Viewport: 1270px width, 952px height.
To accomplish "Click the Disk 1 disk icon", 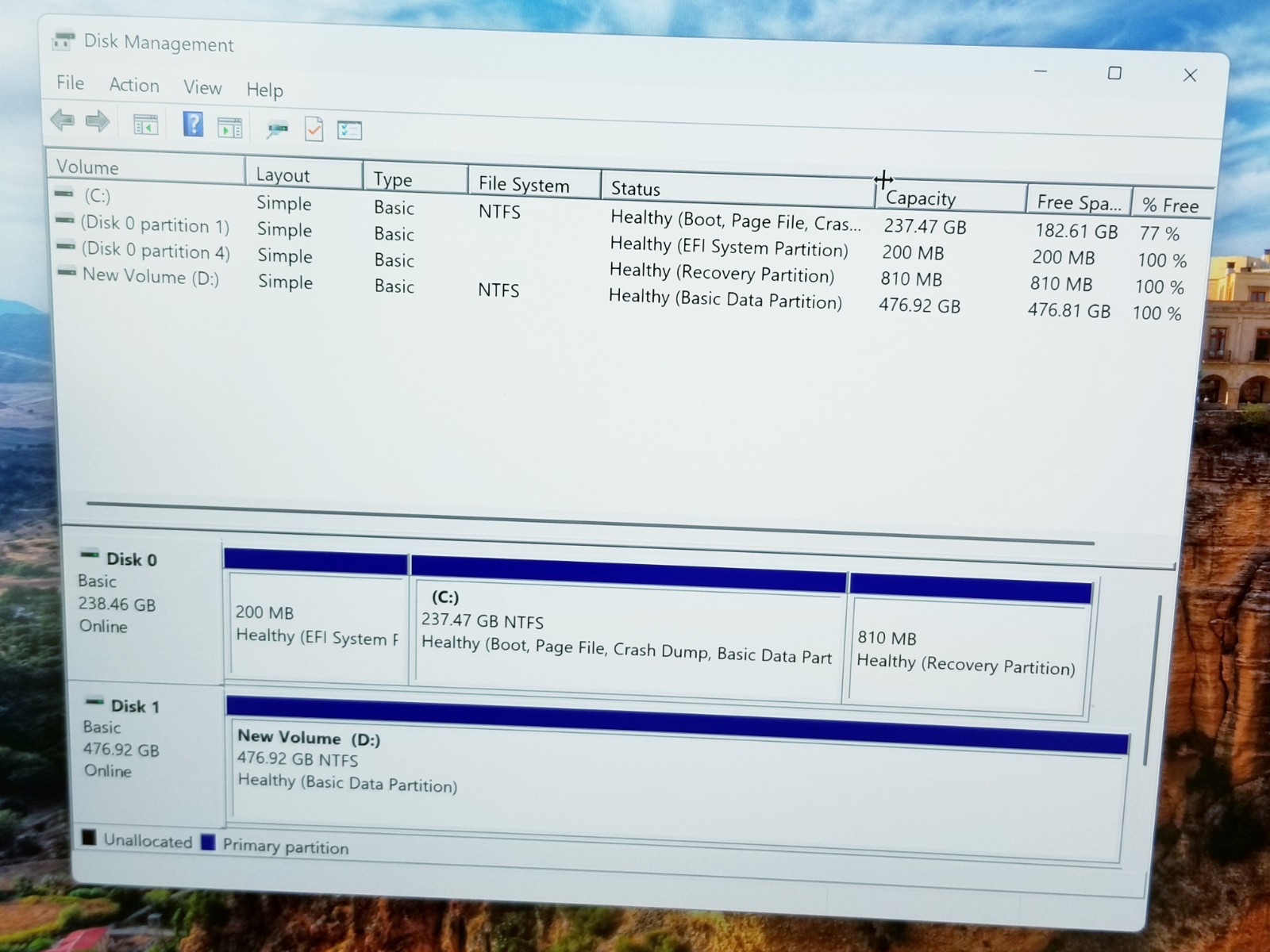I will click(x=94, y=702).
